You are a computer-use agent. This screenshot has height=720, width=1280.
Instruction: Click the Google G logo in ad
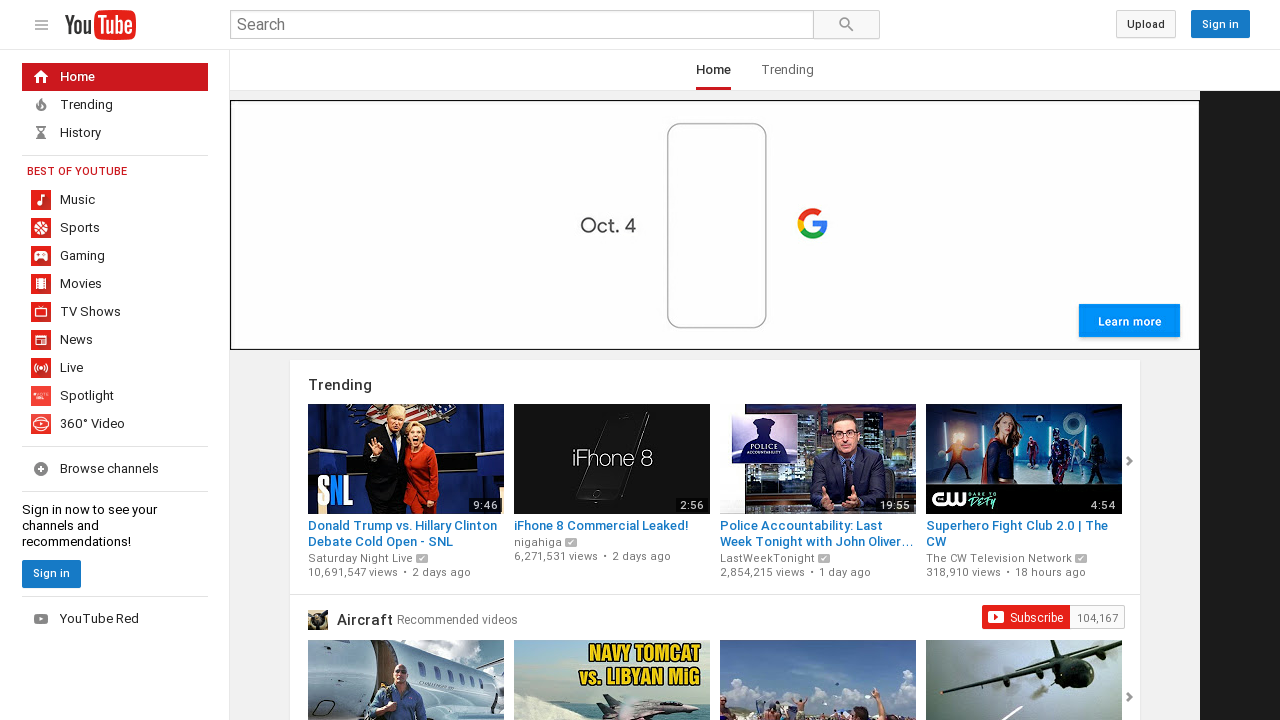[x=812, y=224]
